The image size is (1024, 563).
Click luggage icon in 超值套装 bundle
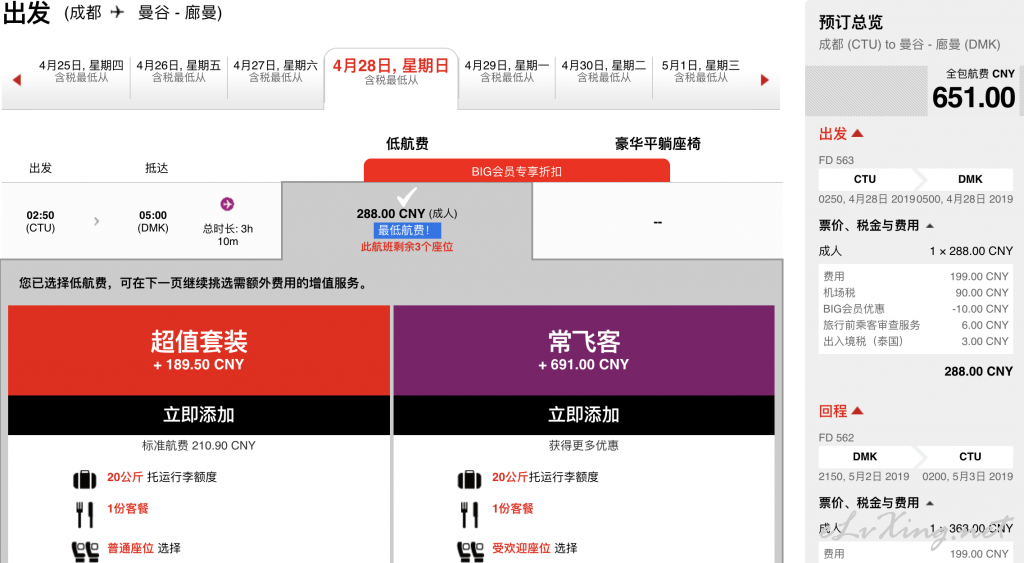click(x=84, y=479)
